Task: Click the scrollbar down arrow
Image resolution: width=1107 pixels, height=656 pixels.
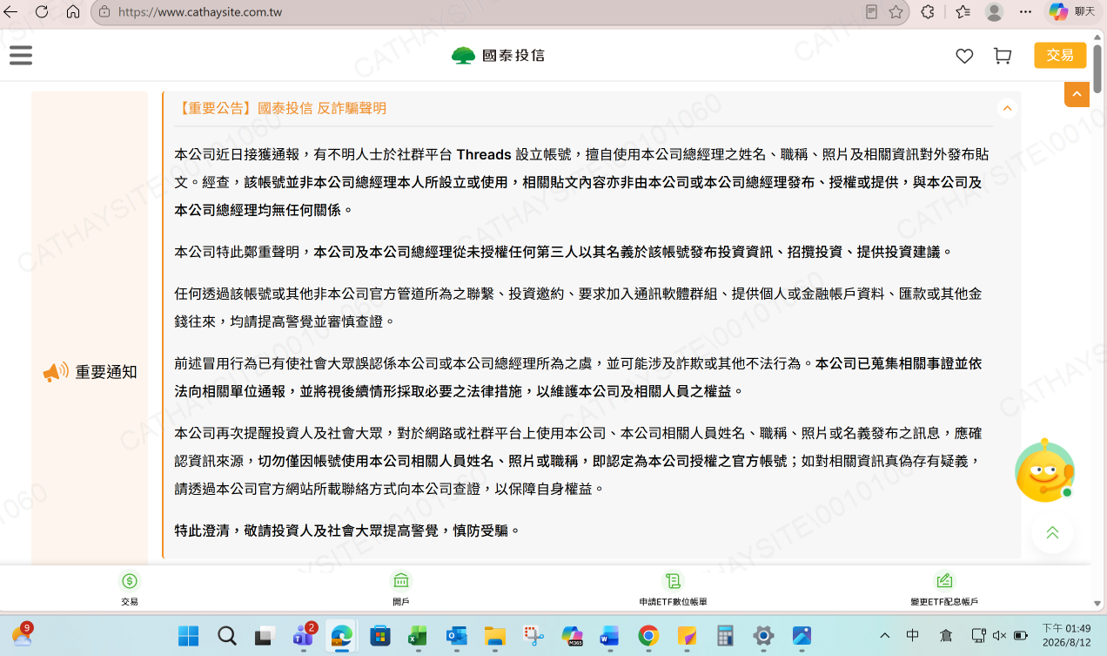Action: (1097, 603)
